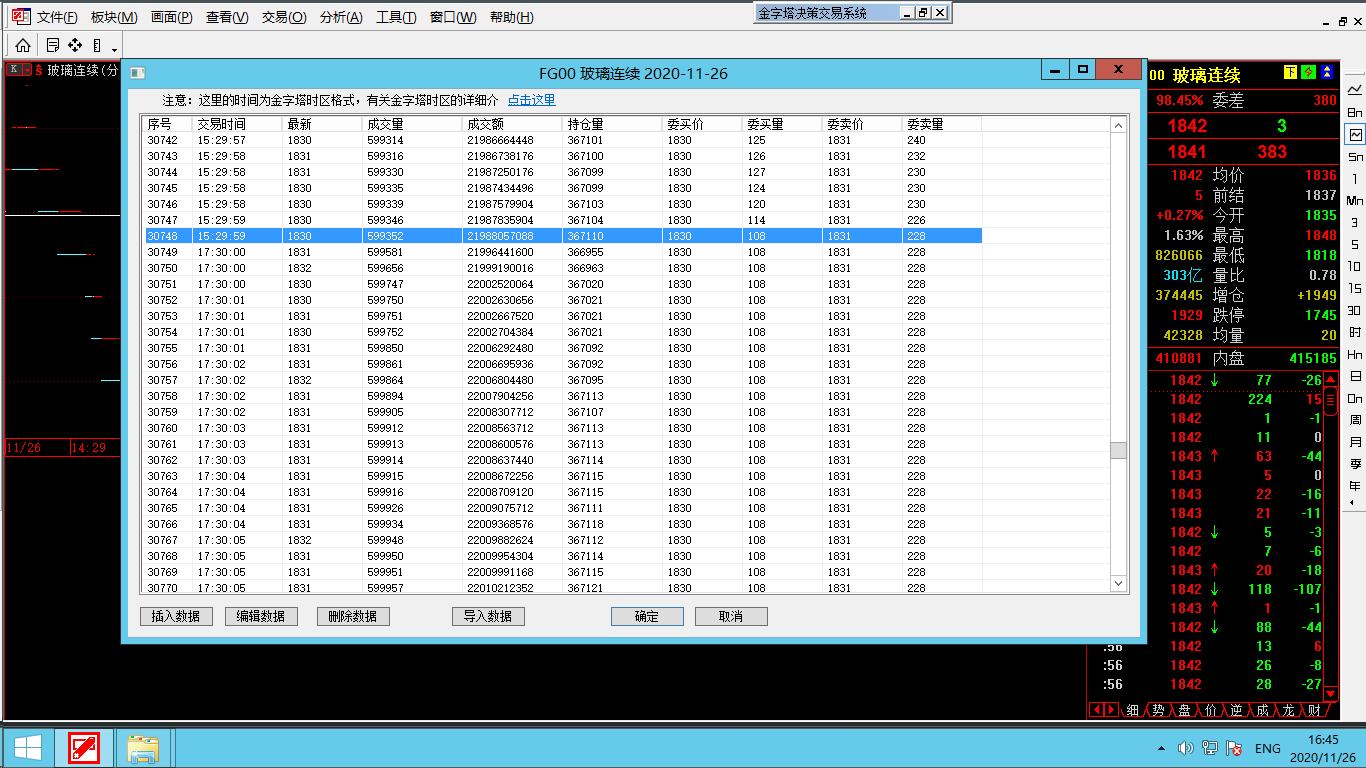Select the 30-minute period
Image resolution: width=1366 pixels, height=768 pixels.
[x=1355, y=310]
